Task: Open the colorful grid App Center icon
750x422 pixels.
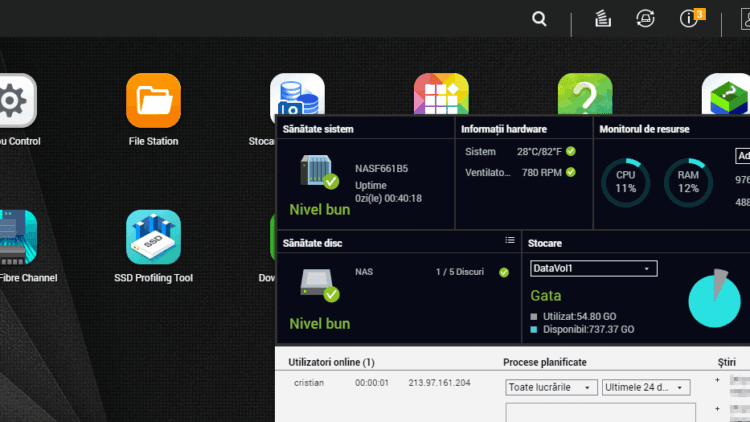Action: (x=441, y=98)
